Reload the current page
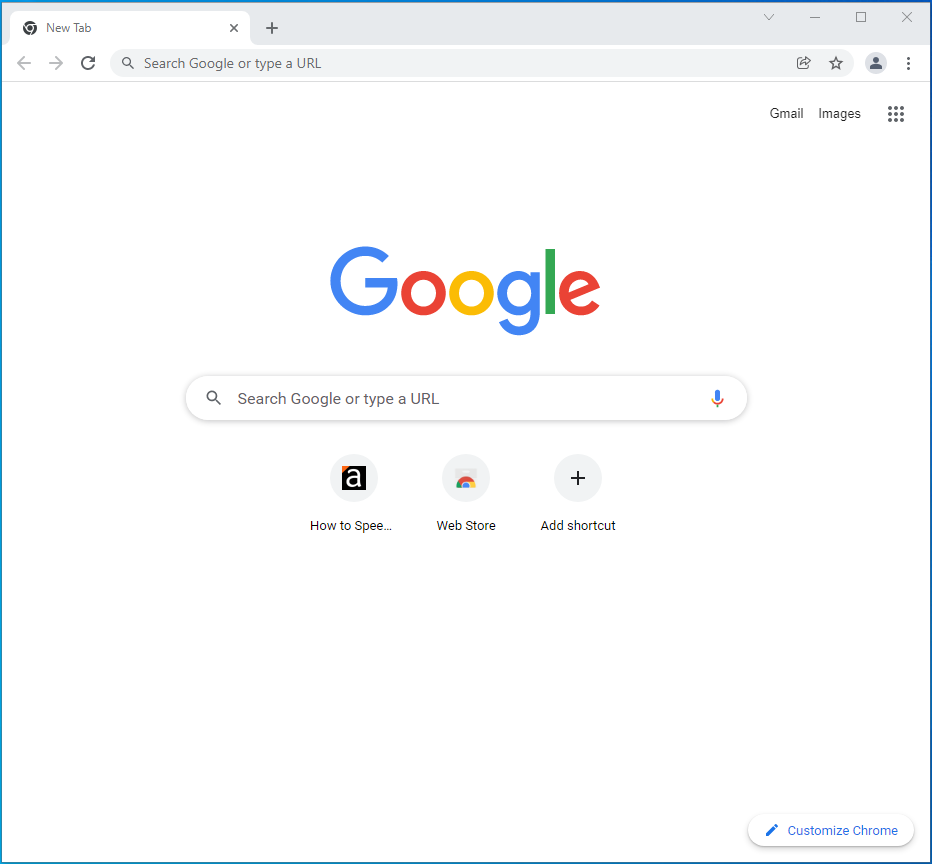The height and width of the screenshot is (864, 932). [88, 62]
